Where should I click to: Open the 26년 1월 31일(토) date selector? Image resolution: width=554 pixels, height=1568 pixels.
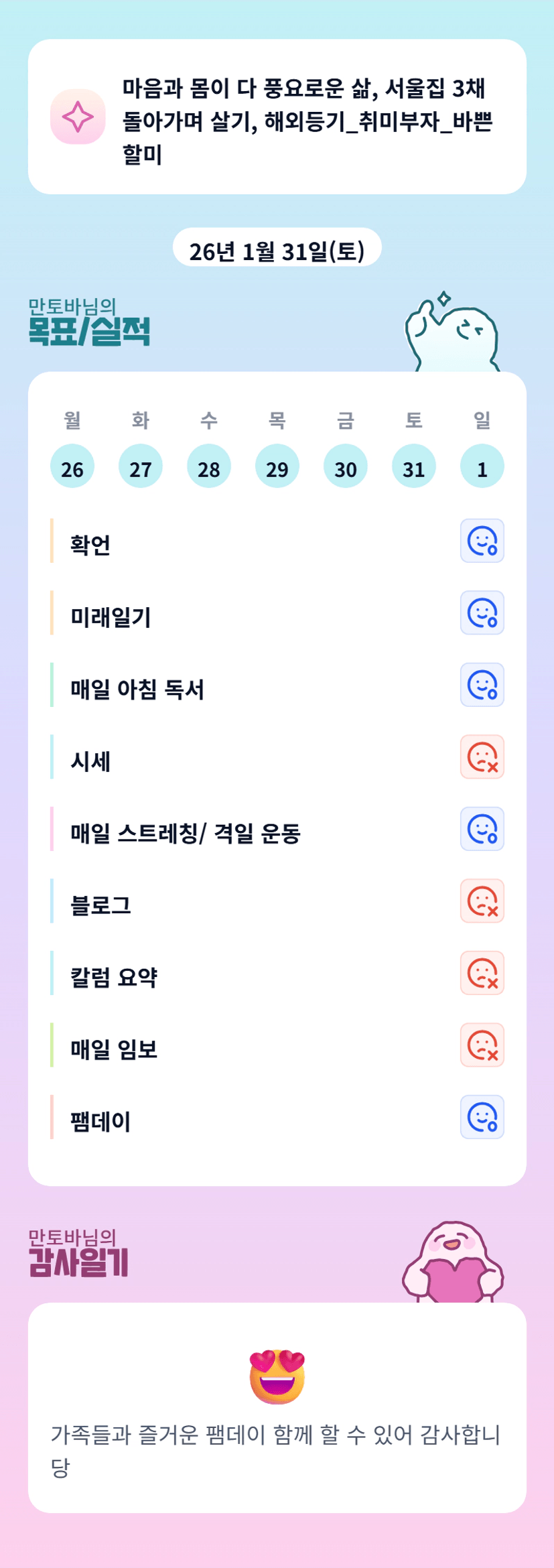pyautogui.click(x=277, y=251)
